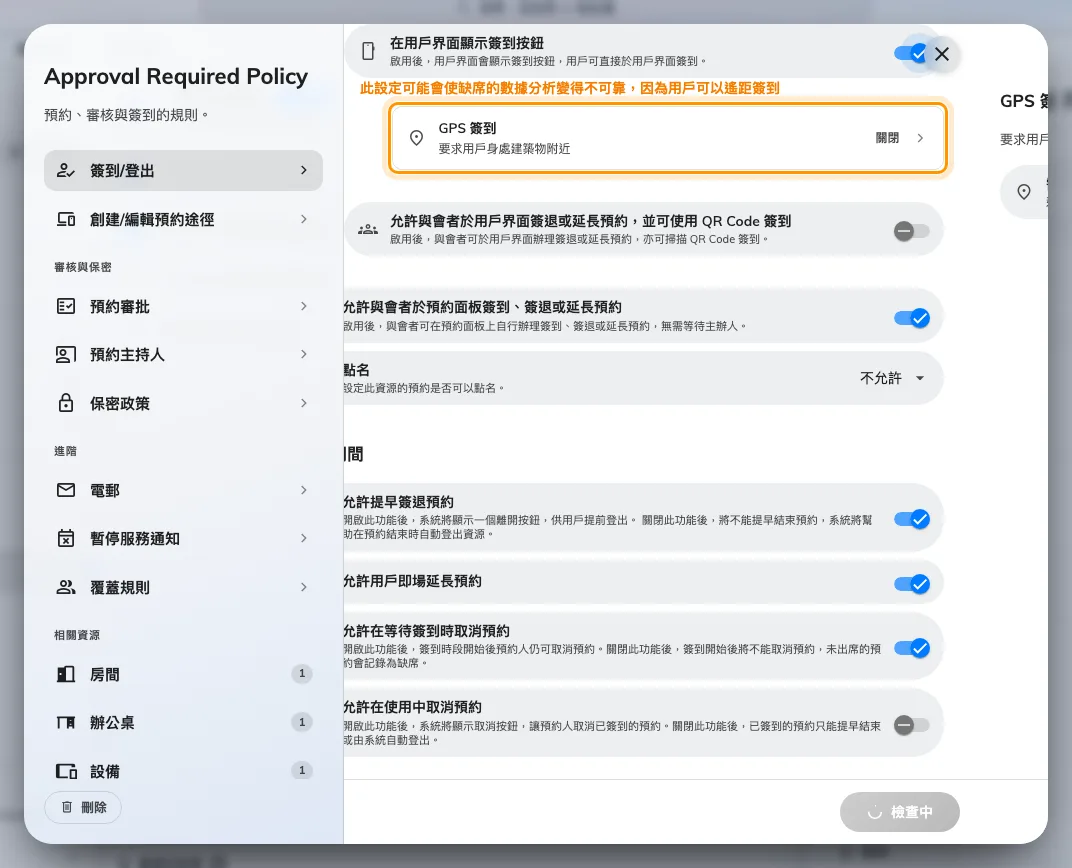Click the 簽到/登出 person-check icon
Viewport: 1072px width, 868px height.
tap(66, 171)
